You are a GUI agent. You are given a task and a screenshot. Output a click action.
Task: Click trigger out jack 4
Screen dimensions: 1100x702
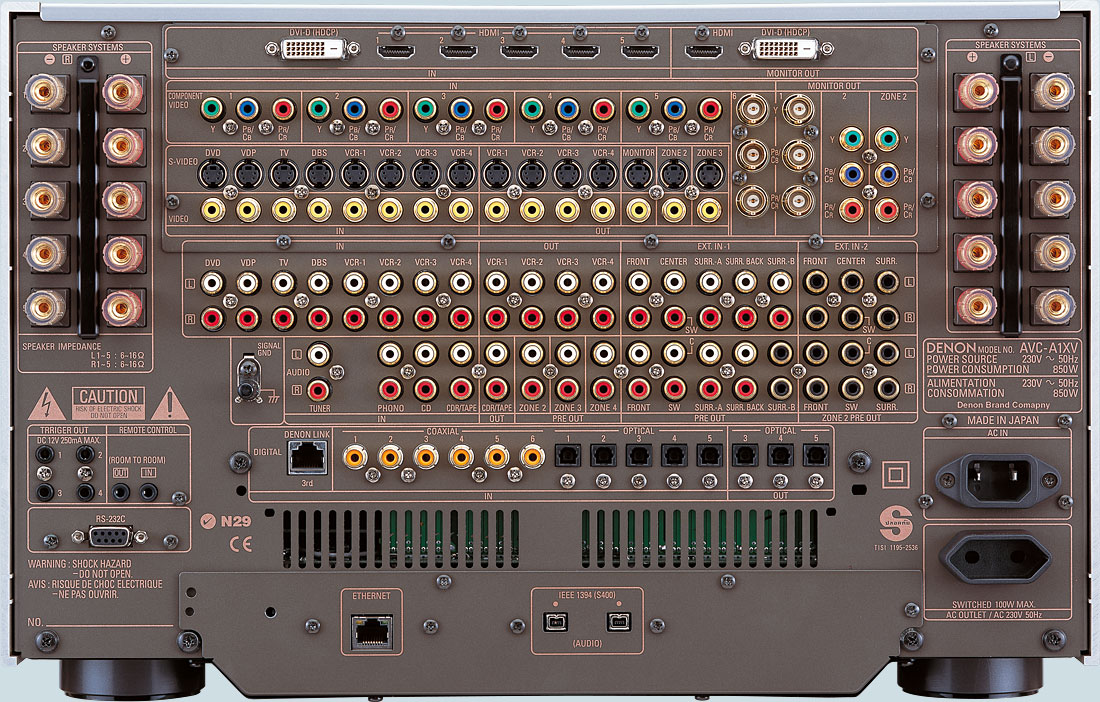tap(85, 492)
